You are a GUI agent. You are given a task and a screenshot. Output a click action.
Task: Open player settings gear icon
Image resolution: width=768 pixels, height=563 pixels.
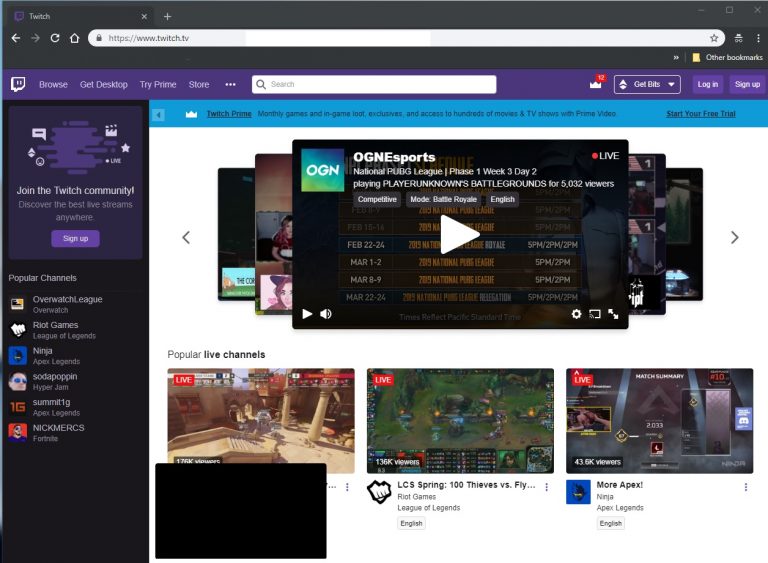576,314
